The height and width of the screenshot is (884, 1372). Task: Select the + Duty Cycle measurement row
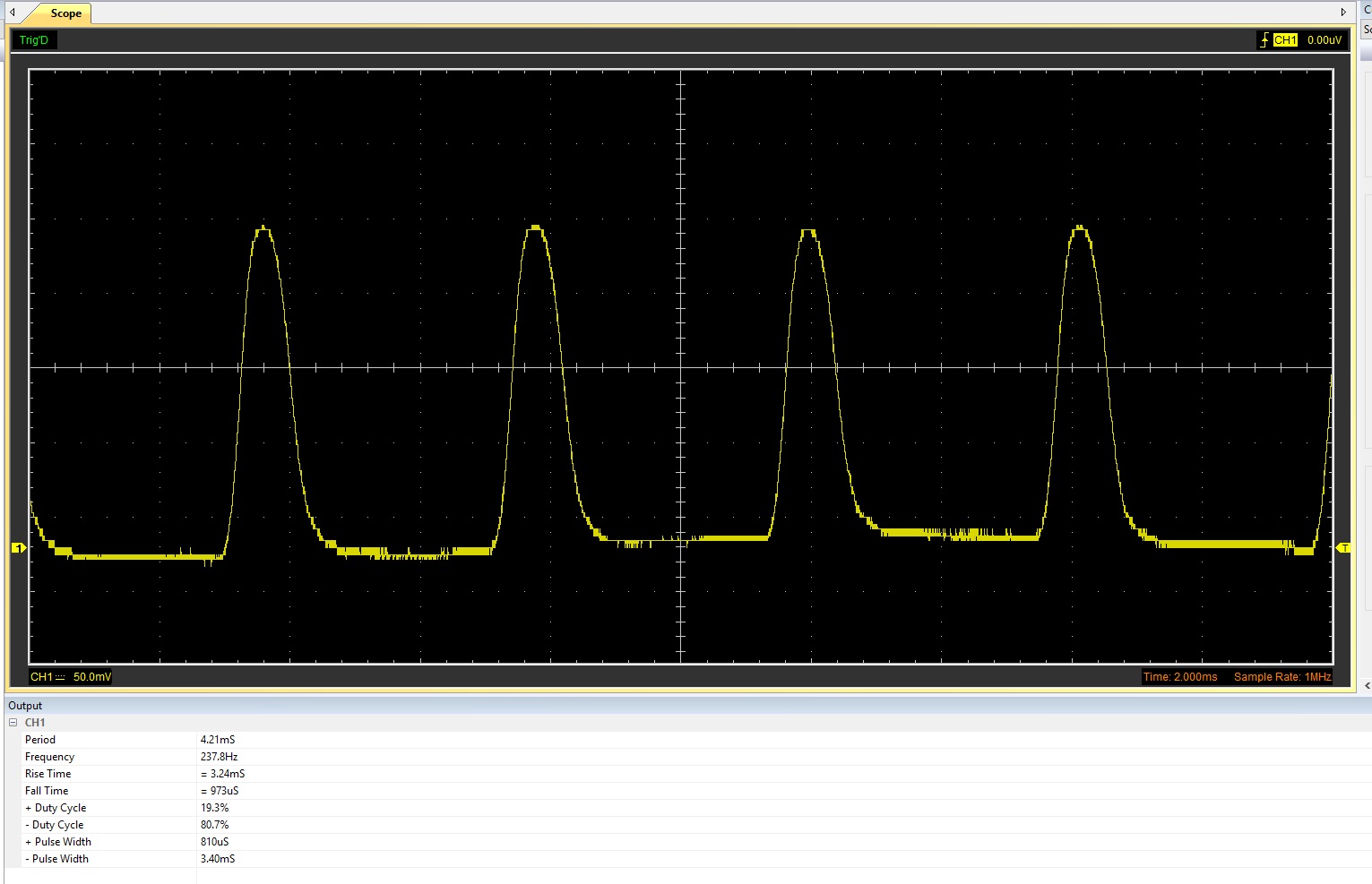tap(56, 808)
